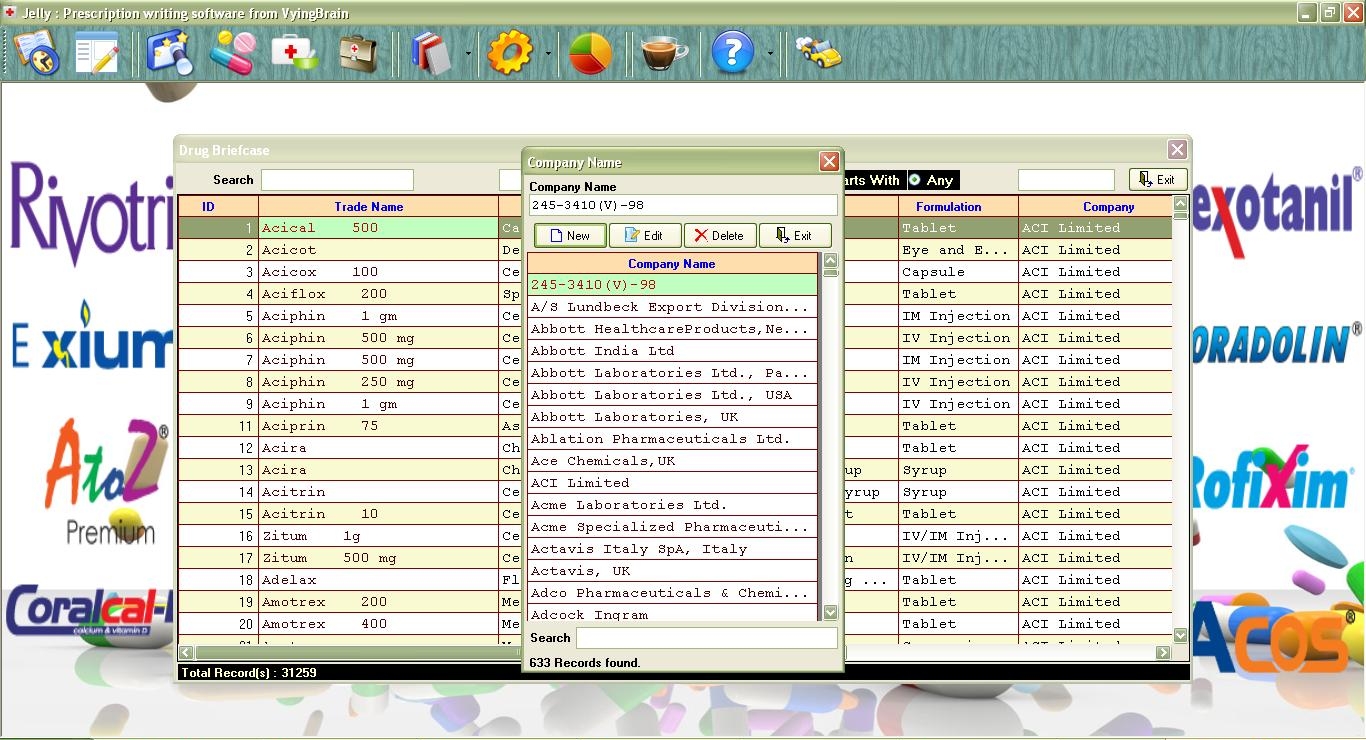Select Zitum 1g trade name row
The width and height of the screenshot is (1366, 740).
[x=378, y=536]
